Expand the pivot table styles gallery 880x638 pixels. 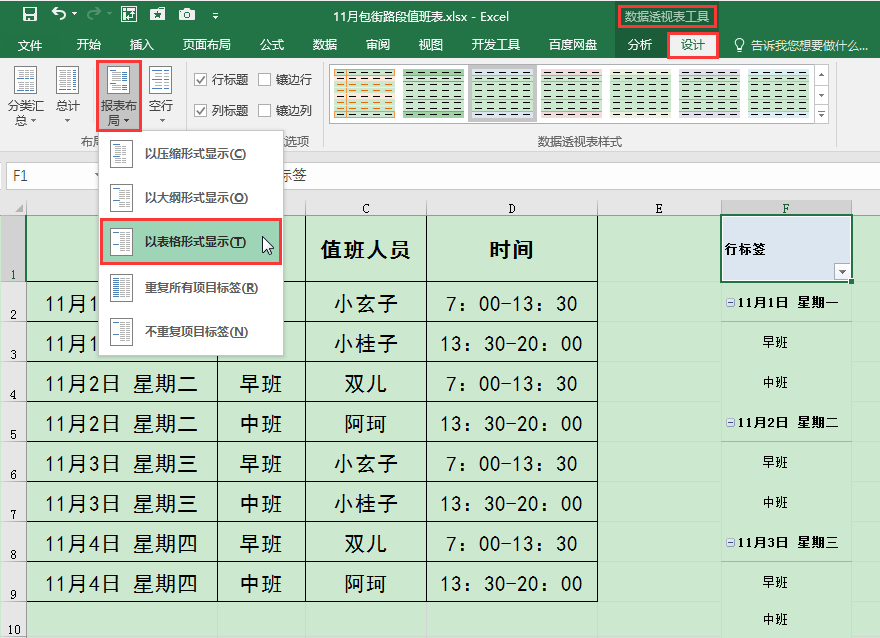coord(822,117)
